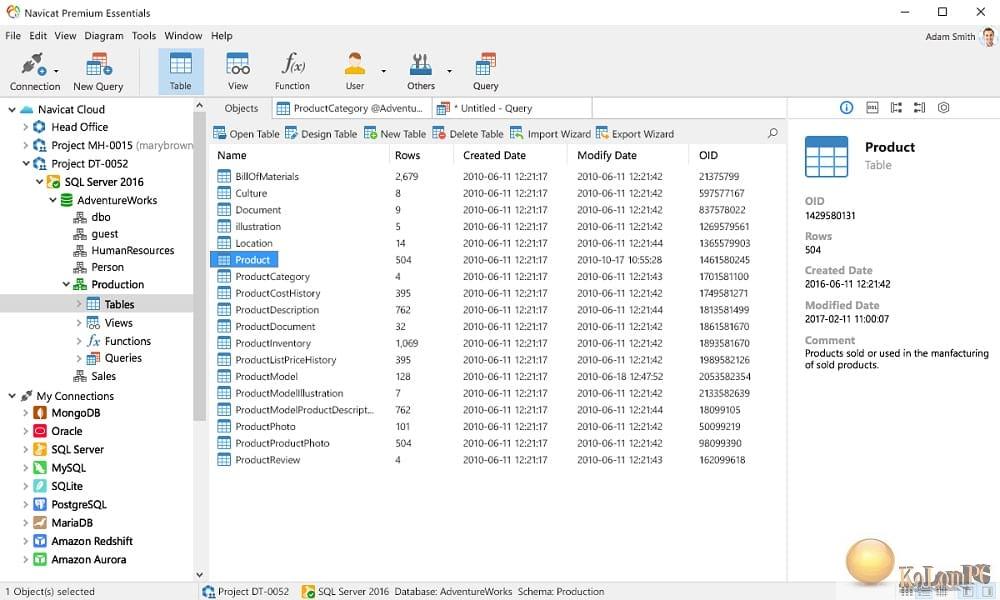Click the Design Table button

(321, 134)
